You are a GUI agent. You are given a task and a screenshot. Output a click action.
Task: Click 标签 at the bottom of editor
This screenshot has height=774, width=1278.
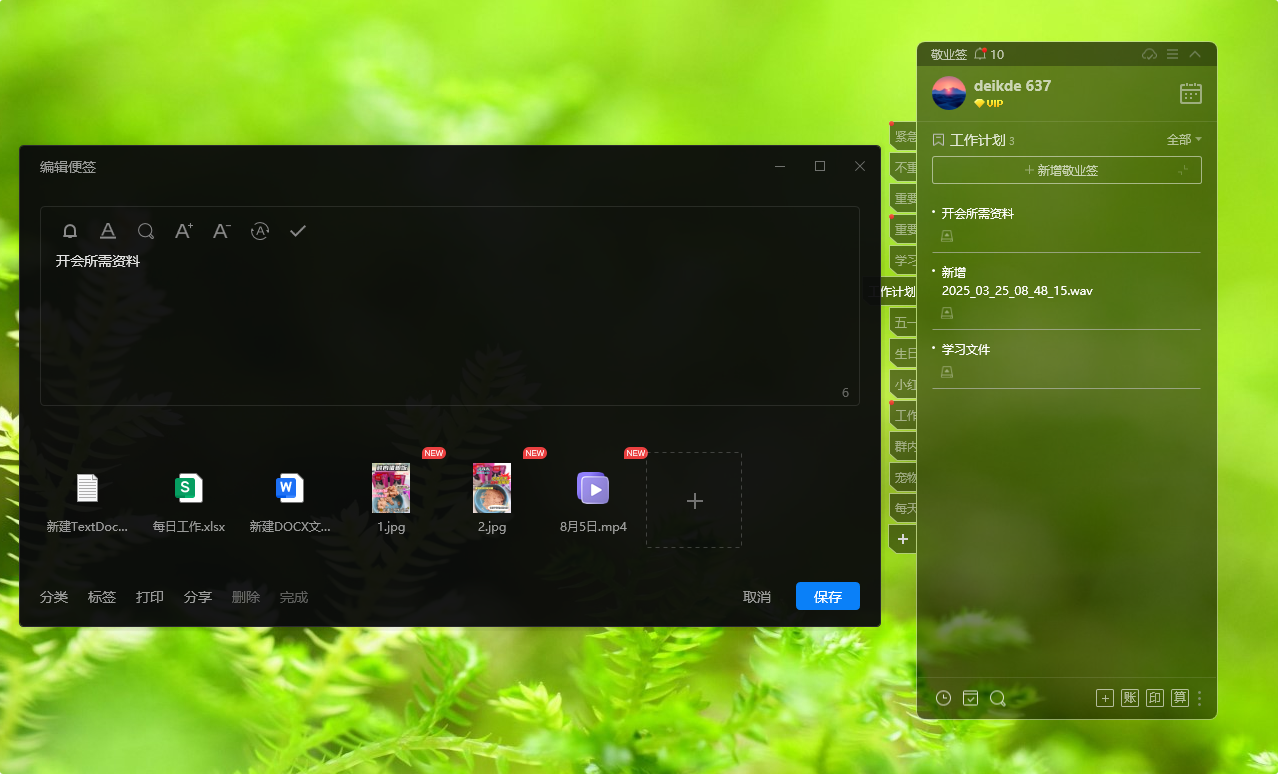[x=102, y=597]
